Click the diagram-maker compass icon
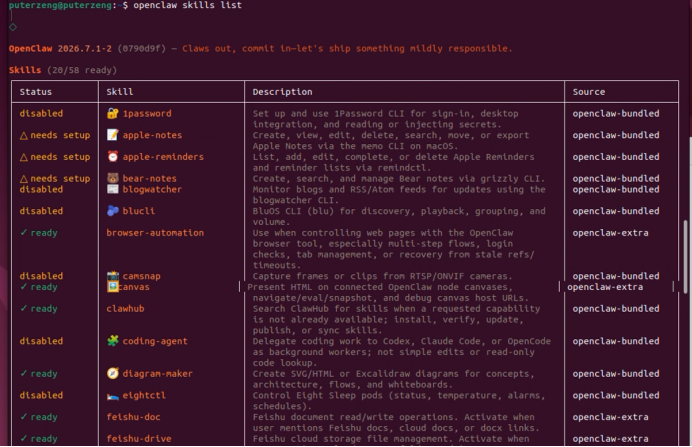 pyautogui.click(x=113, y=374)
